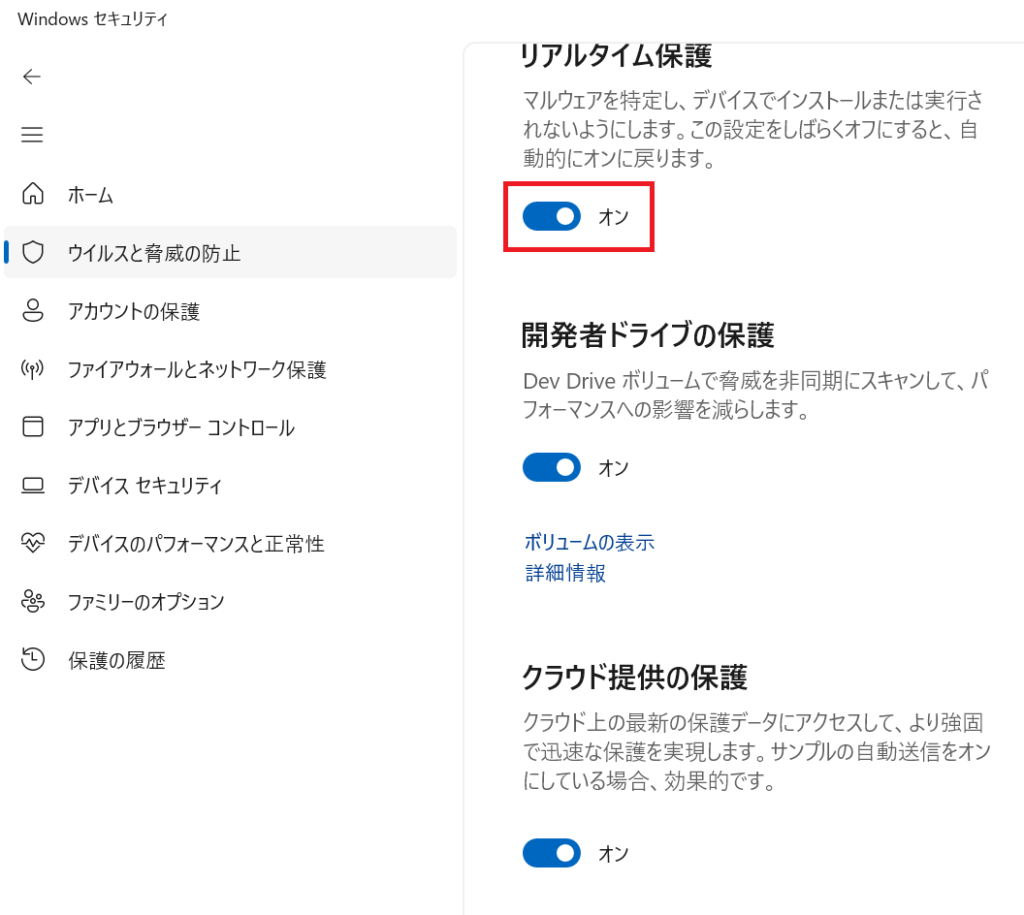Open アプリとブラウザー コントロール icon
Image resolution: width=1024 pixels, height=915 pixels.
coord(33,427)
